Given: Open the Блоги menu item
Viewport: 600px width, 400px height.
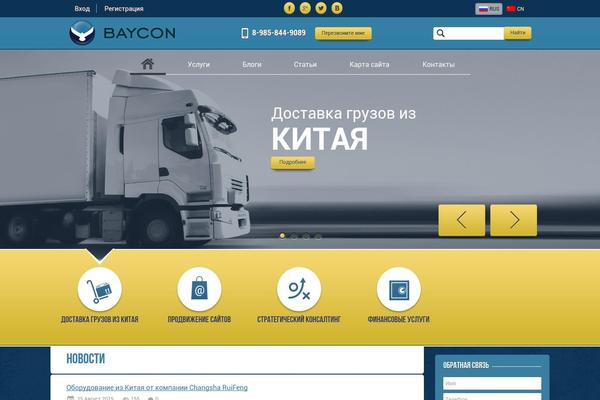Looking at the screenshot, I should 252,64.
